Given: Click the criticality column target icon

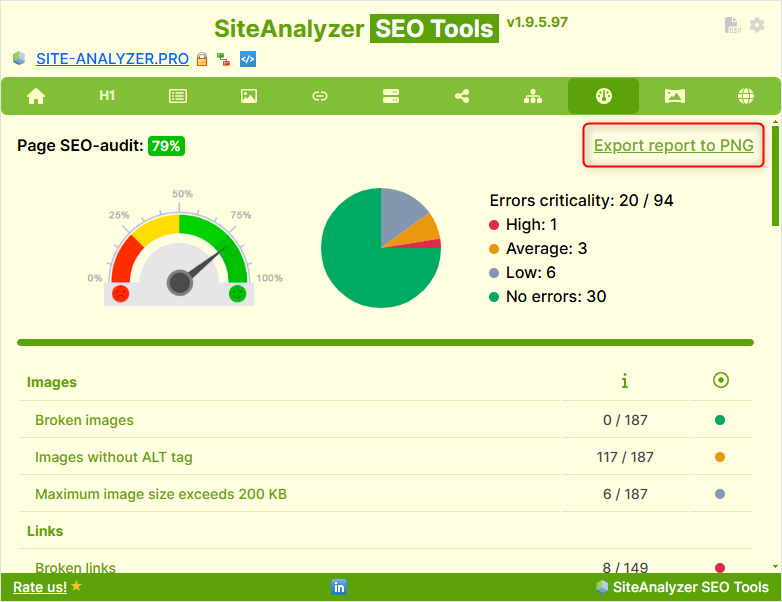Looking at the screenshot, I should (x=721, y=380).
